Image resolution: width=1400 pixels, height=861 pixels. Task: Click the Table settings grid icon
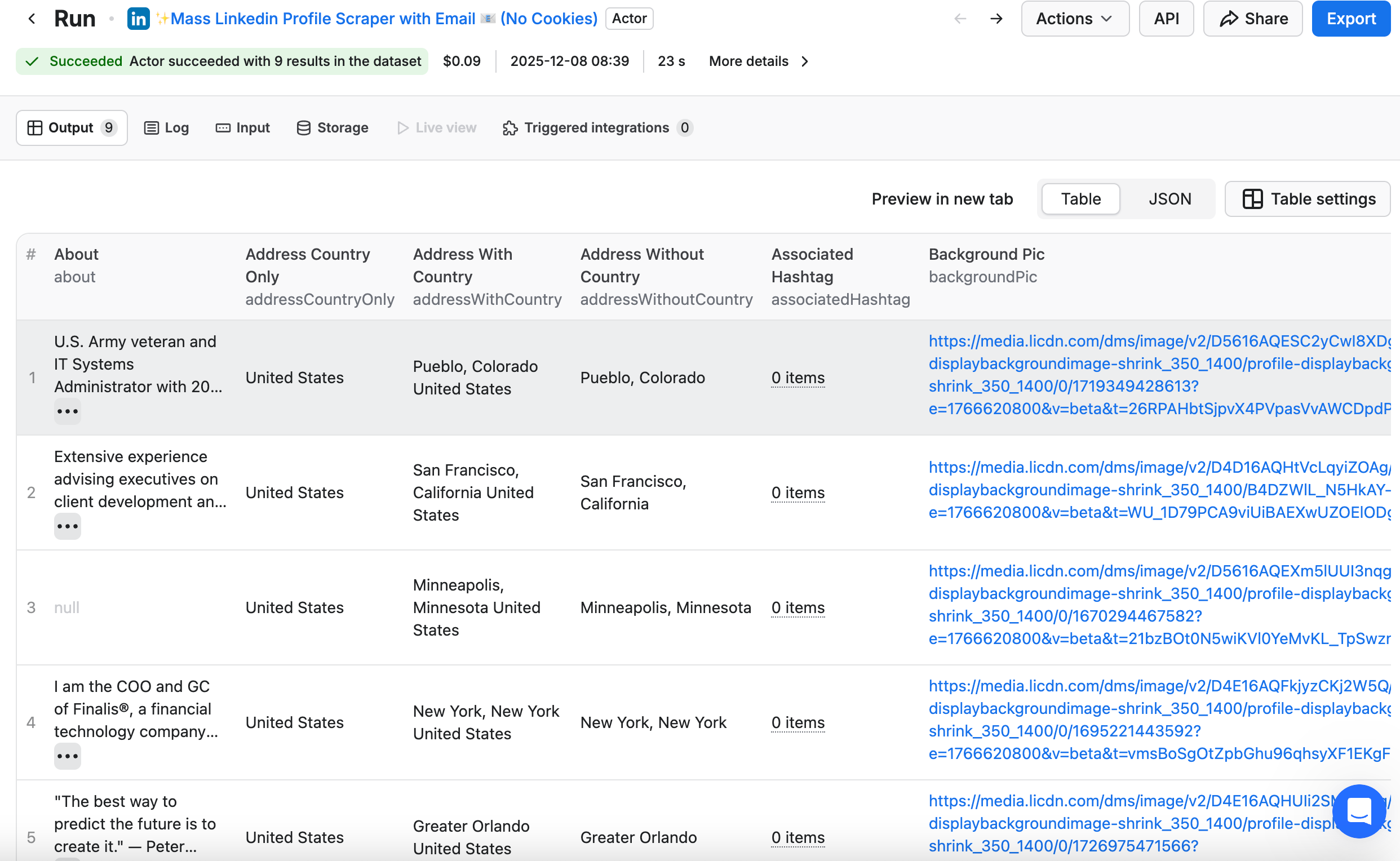[x=1252, y=199]
